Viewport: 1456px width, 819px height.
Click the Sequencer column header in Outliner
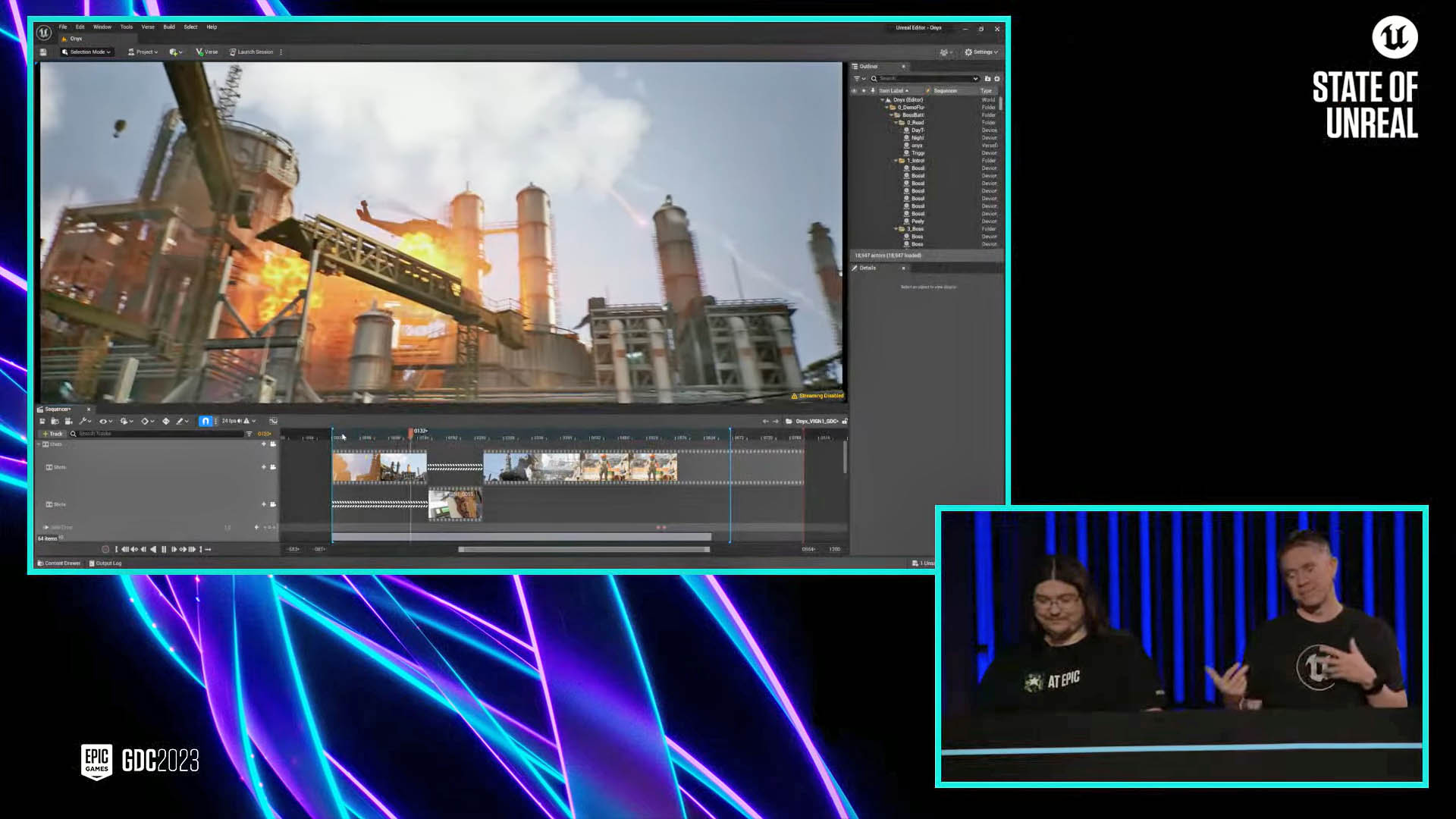point(945,91)
